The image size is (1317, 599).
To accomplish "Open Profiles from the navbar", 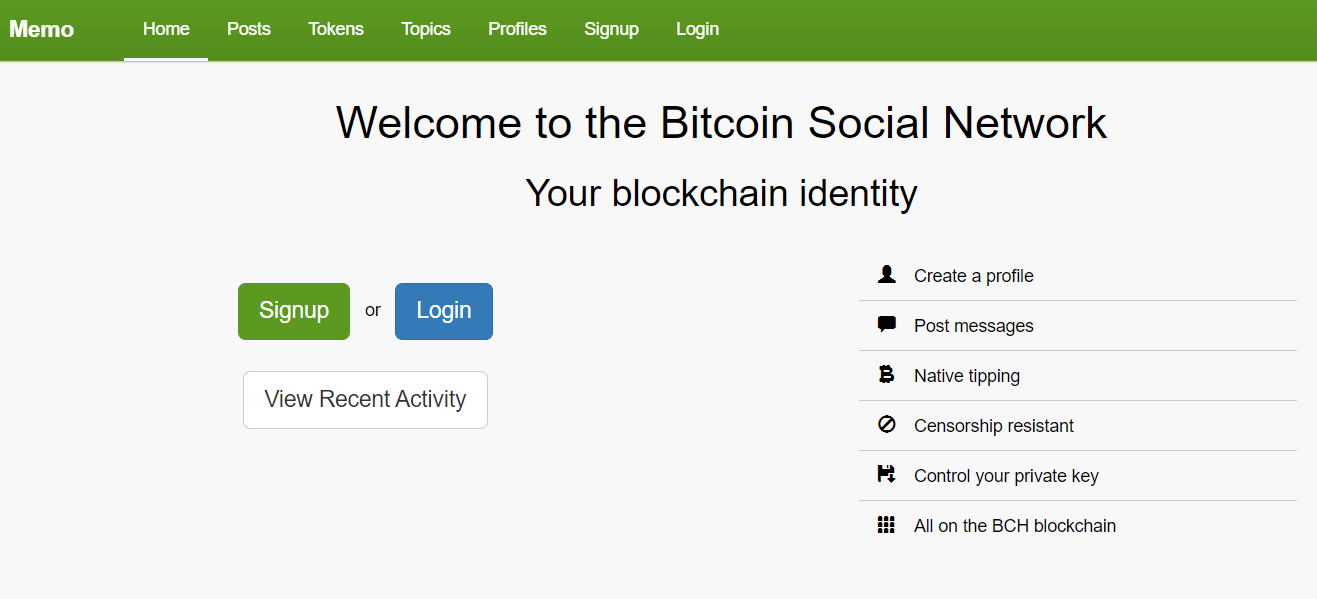I will tap(517, 29).
